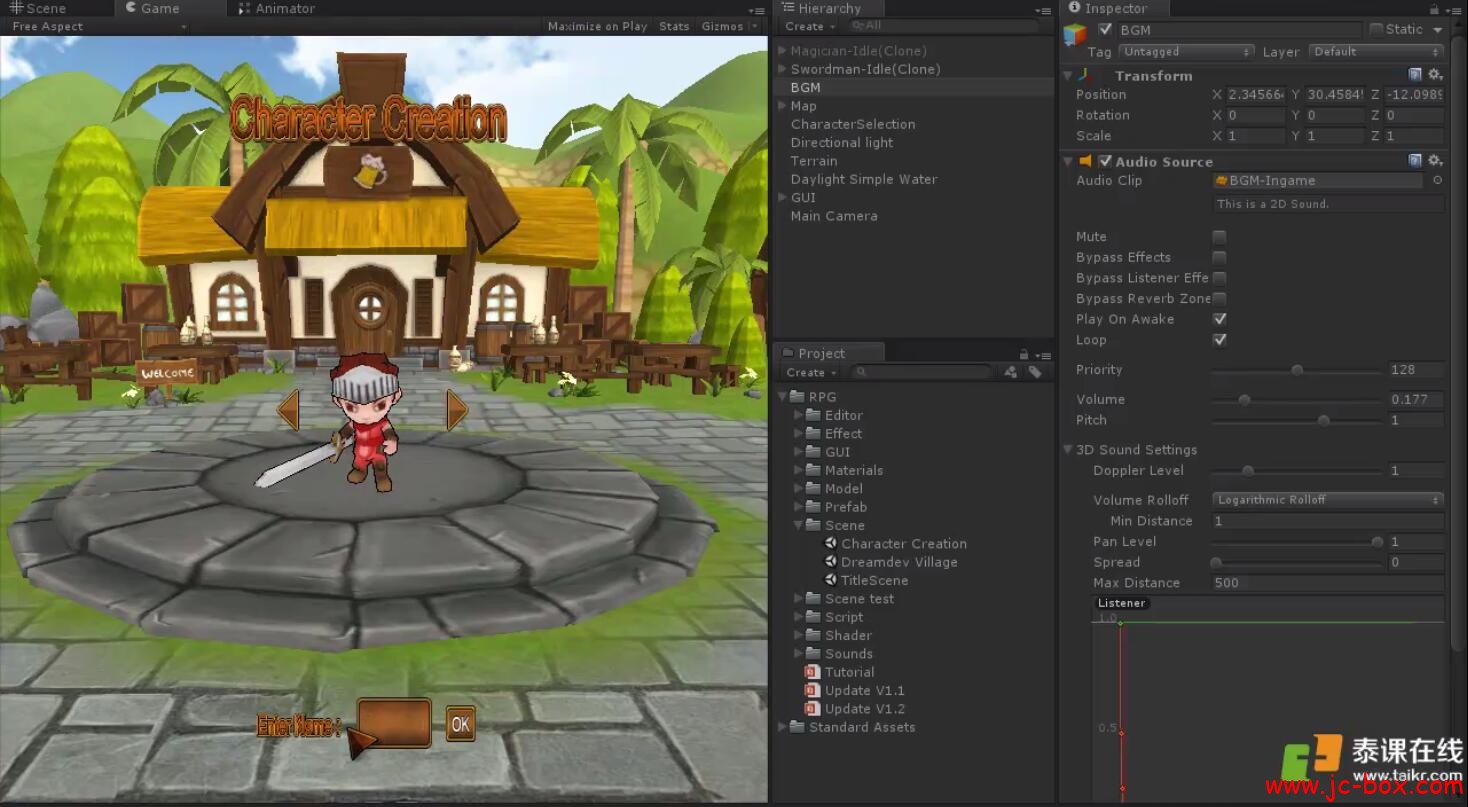
Task: Select the Update V1.2 PDF icon
Action: [x=812, y=709]
